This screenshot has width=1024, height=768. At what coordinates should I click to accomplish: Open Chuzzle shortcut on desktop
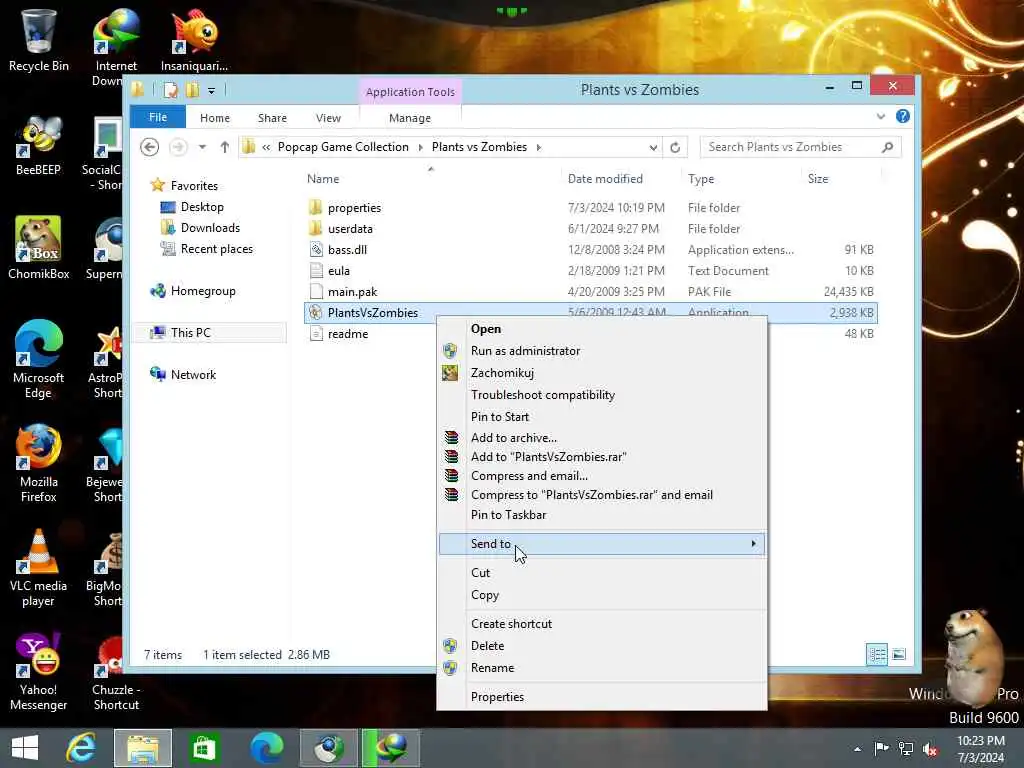point(116,671)
